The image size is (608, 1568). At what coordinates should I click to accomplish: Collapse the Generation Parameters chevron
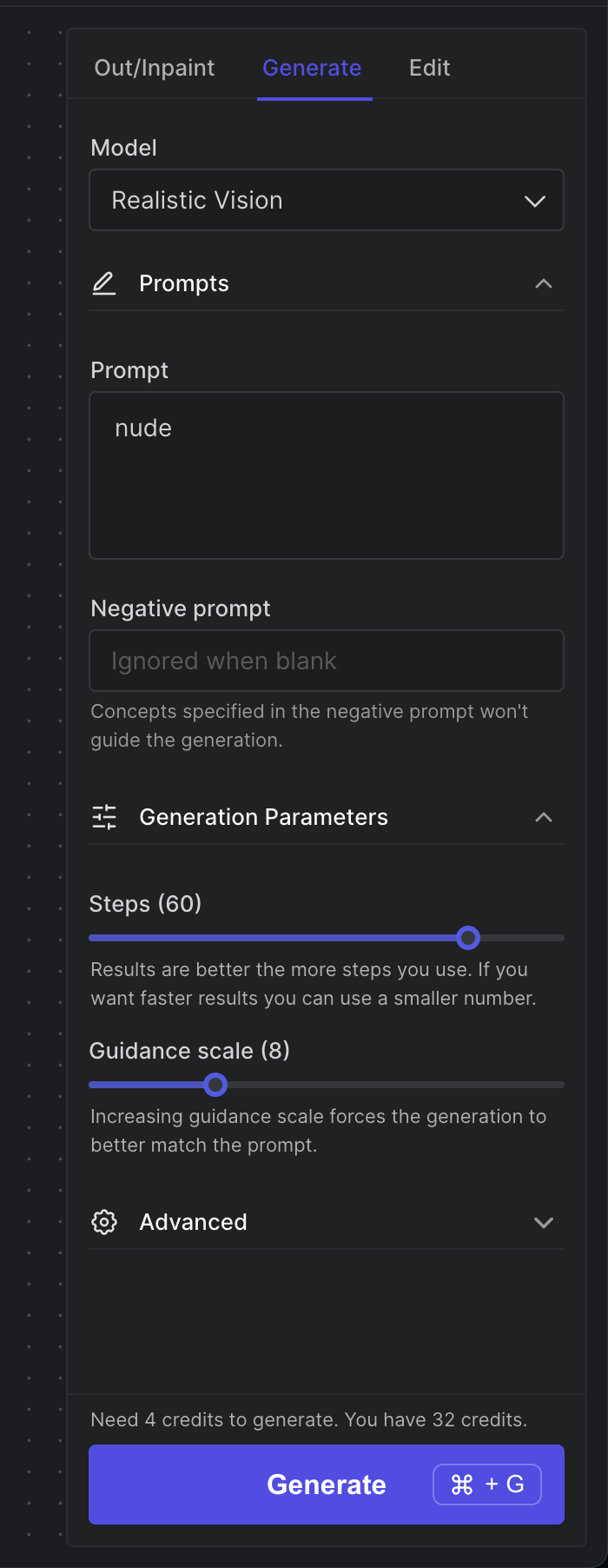point(544,817)
